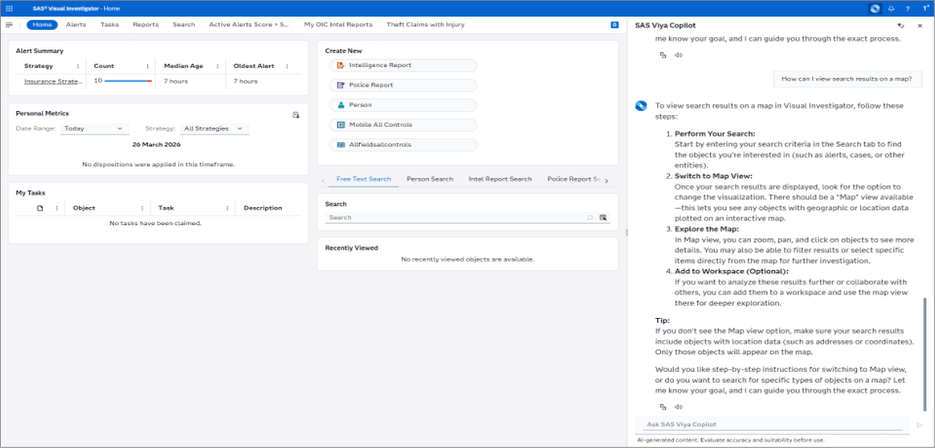
Task: Click the Intelligence Report icon
Action: pos(340,65)
